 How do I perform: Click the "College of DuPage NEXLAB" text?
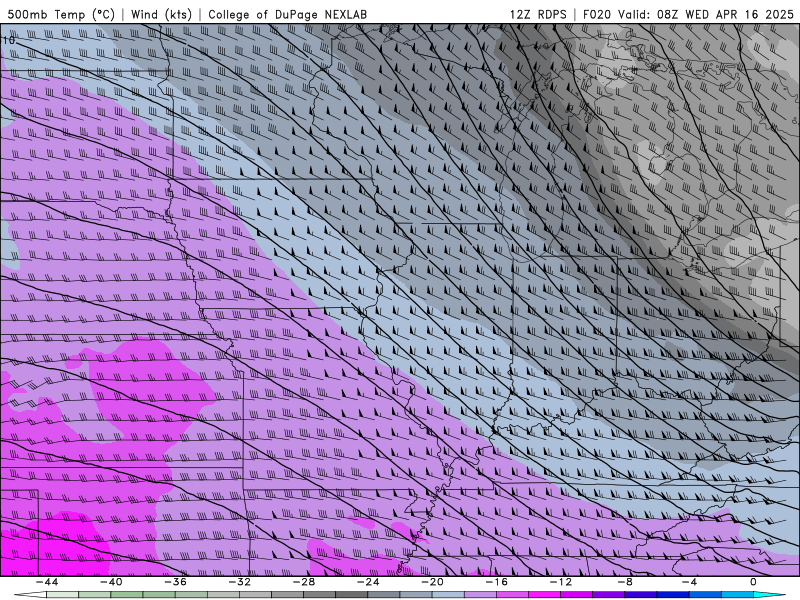287,14
